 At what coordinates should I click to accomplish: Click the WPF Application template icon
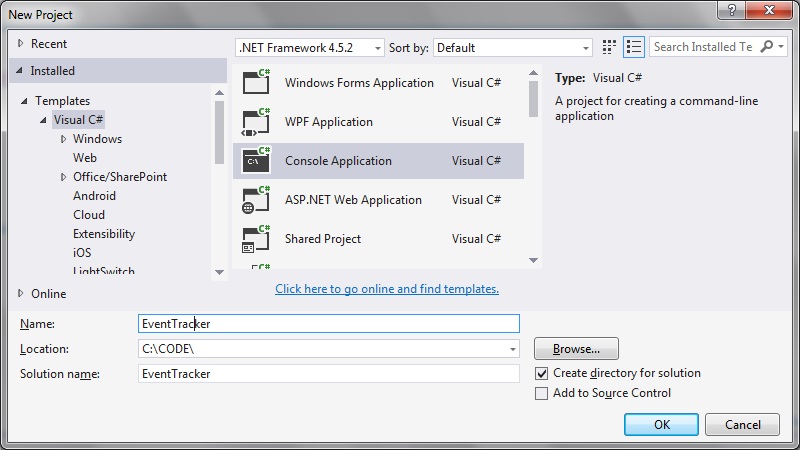click(256, 122)
